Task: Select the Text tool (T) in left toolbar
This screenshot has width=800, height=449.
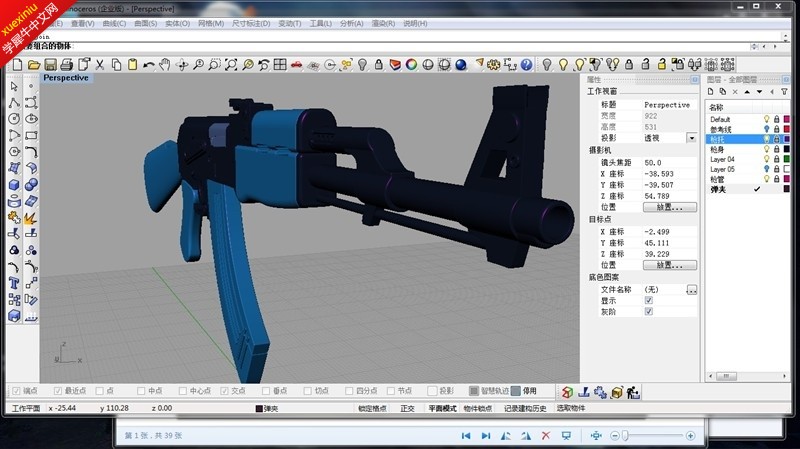Action: (14, 283)
